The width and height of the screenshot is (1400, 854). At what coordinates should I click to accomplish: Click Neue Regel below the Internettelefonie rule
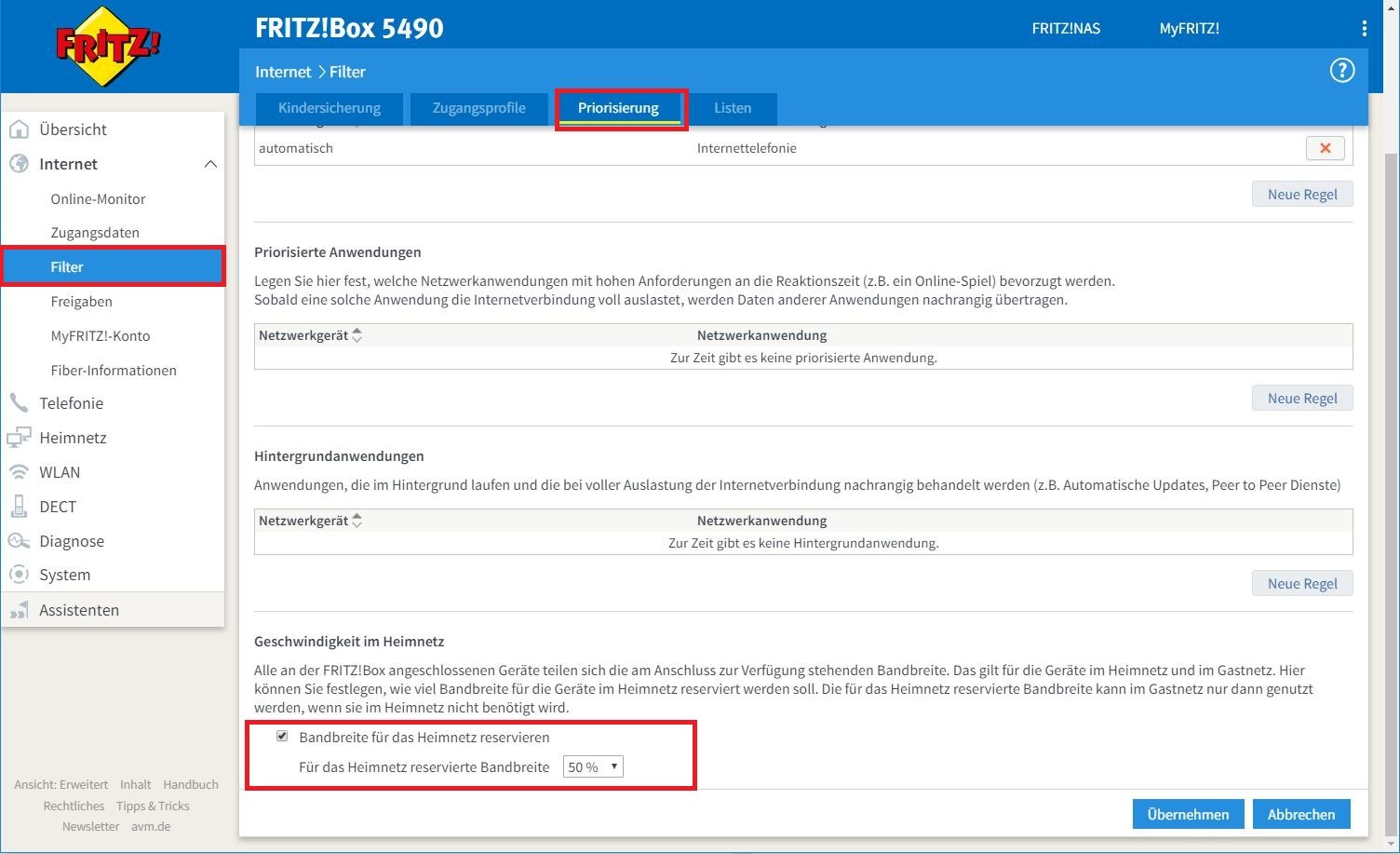coord(1302,194)
